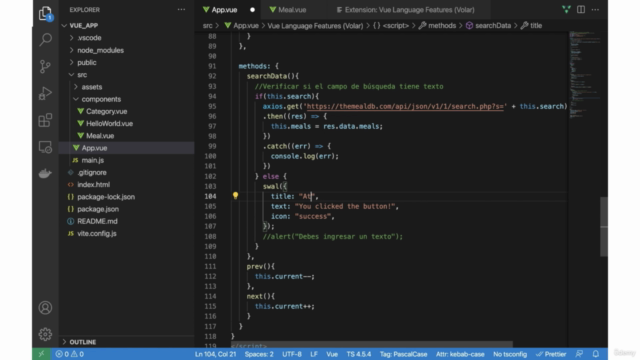The height and width of the screenshot is (360, 640).
Task: Open Run and Debug view icon
Action: [x=45, y=93]
